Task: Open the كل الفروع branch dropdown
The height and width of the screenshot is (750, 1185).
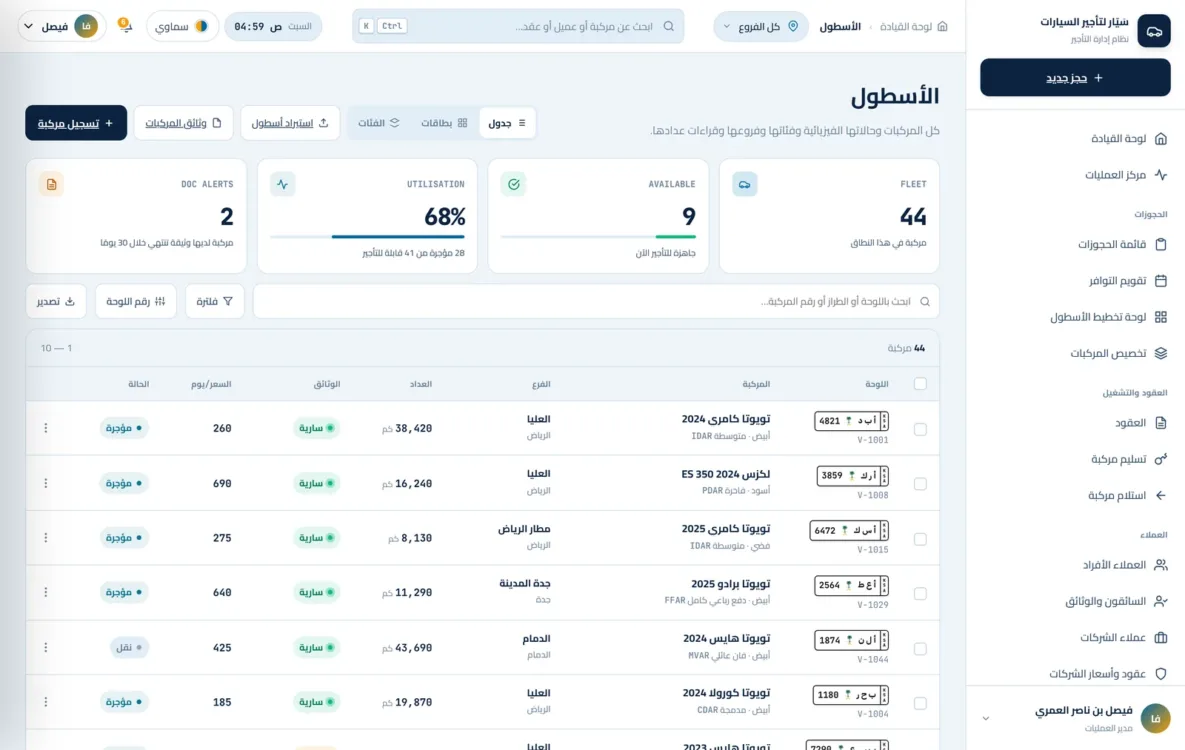Action: (760, 26)
